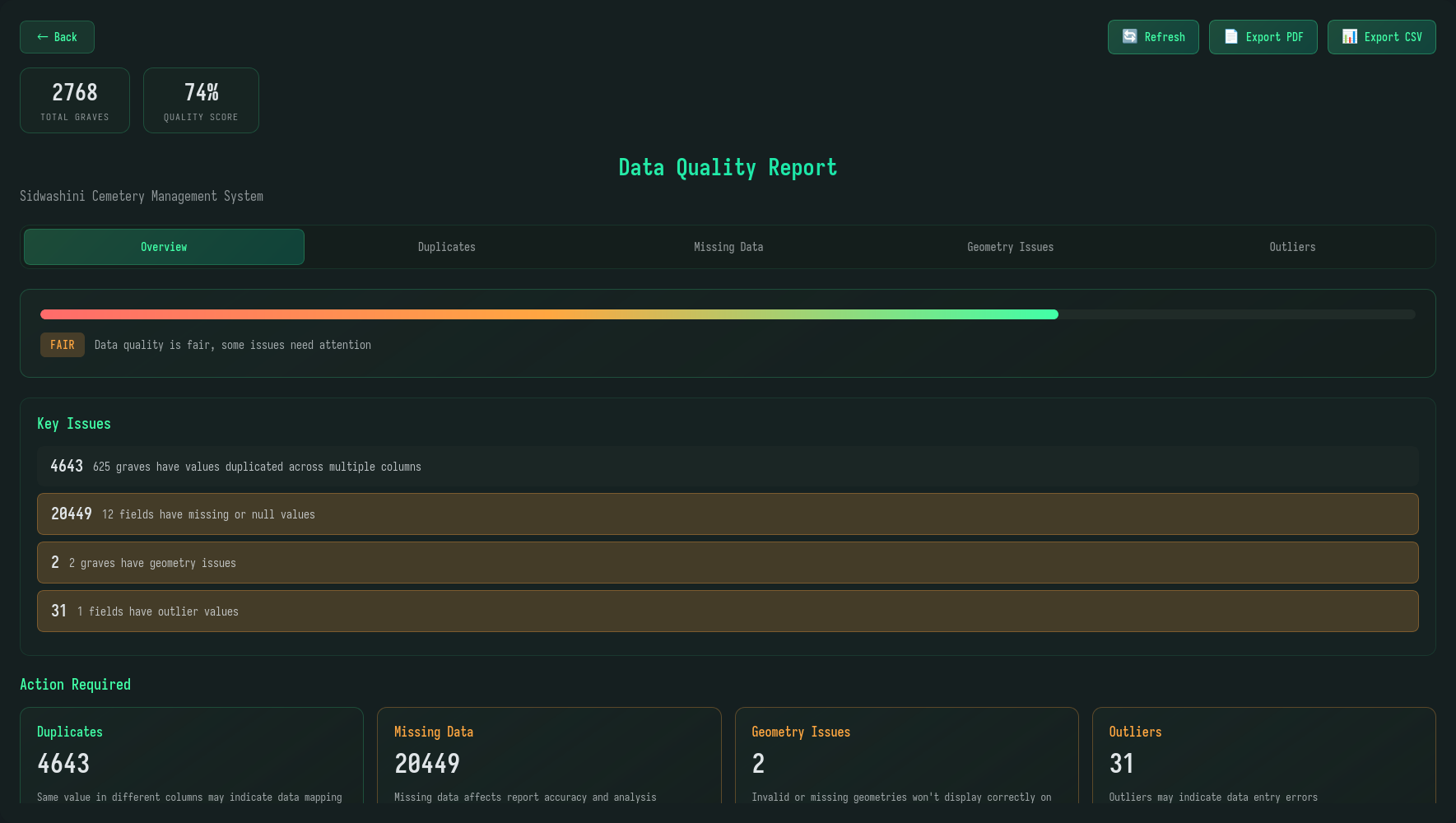Switch to the Duplicates tab
This screenshot has height=823, width=1456.
(446, 247)
